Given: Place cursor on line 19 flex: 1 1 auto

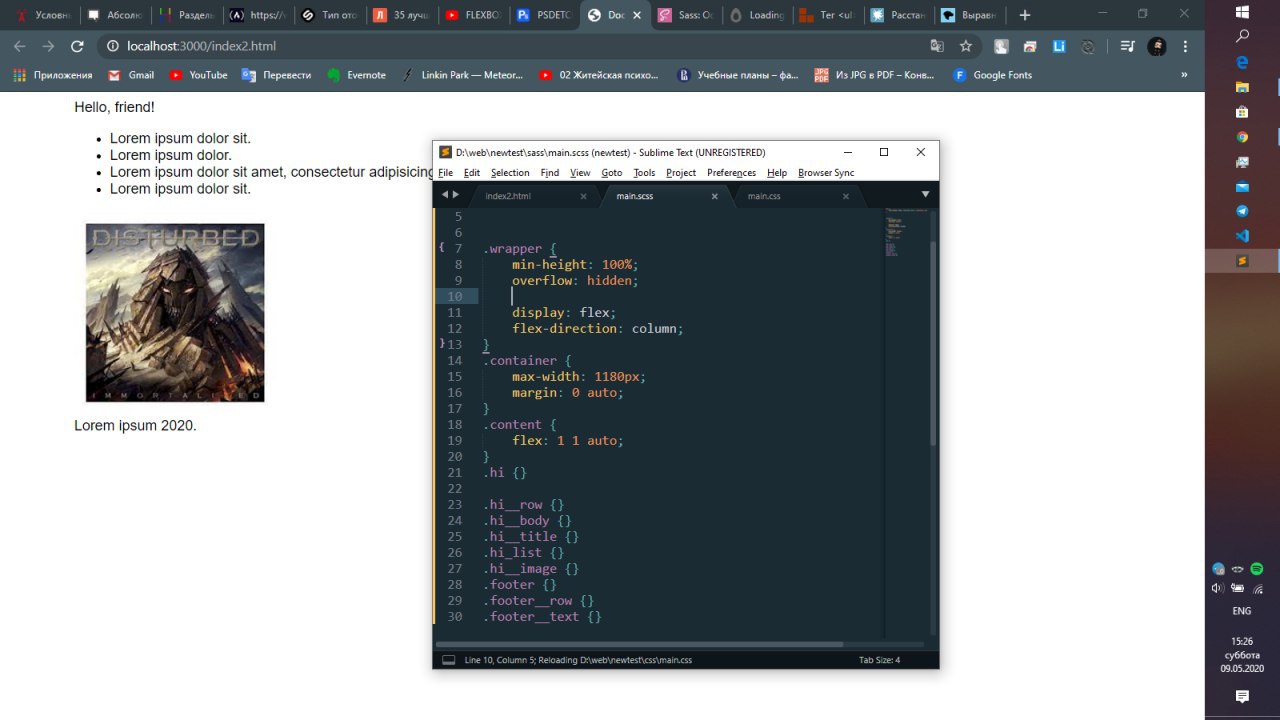Looking at the screenshot, I should (568, 440).
